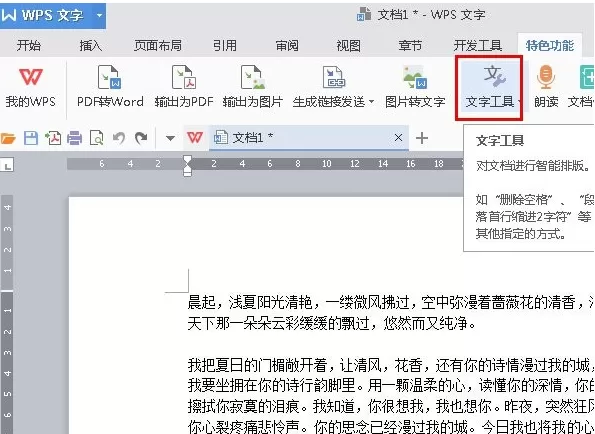Click the 朗读 microphone icon

tap(546, 77)
